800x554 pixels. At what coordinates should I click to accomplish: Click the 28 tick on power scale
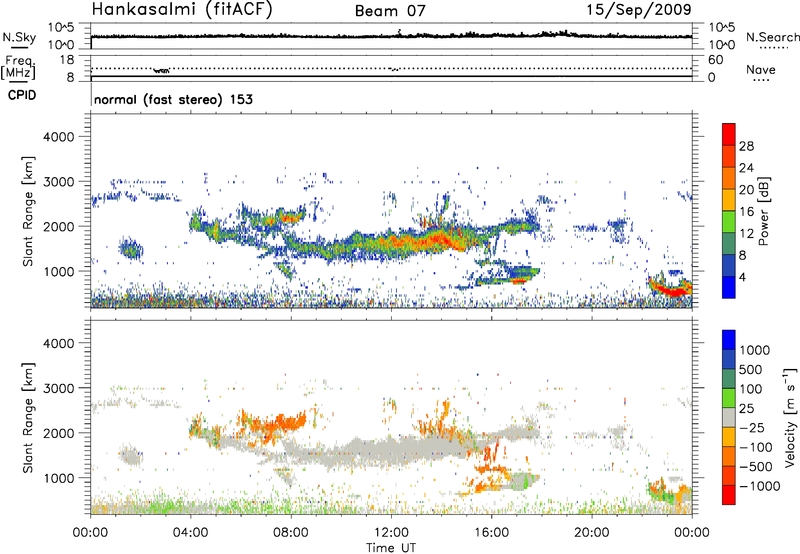pyautogui.click(x=746, y=146)
